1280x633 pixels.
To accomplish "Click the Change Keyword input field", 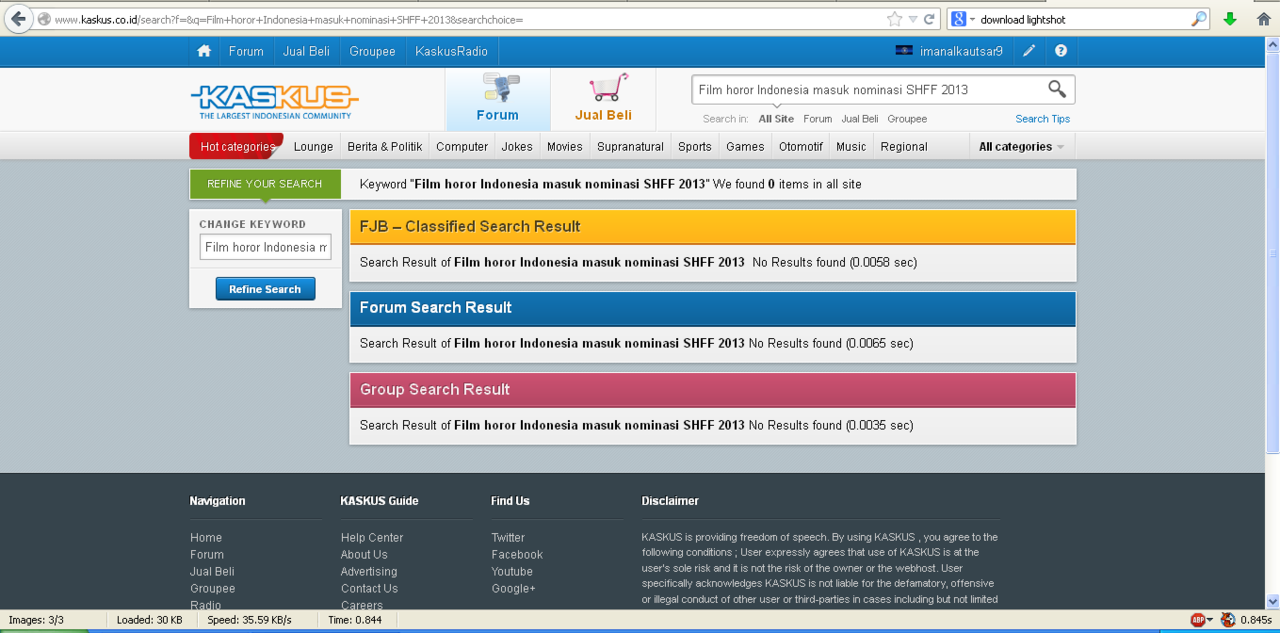I will tap(265, 247).
